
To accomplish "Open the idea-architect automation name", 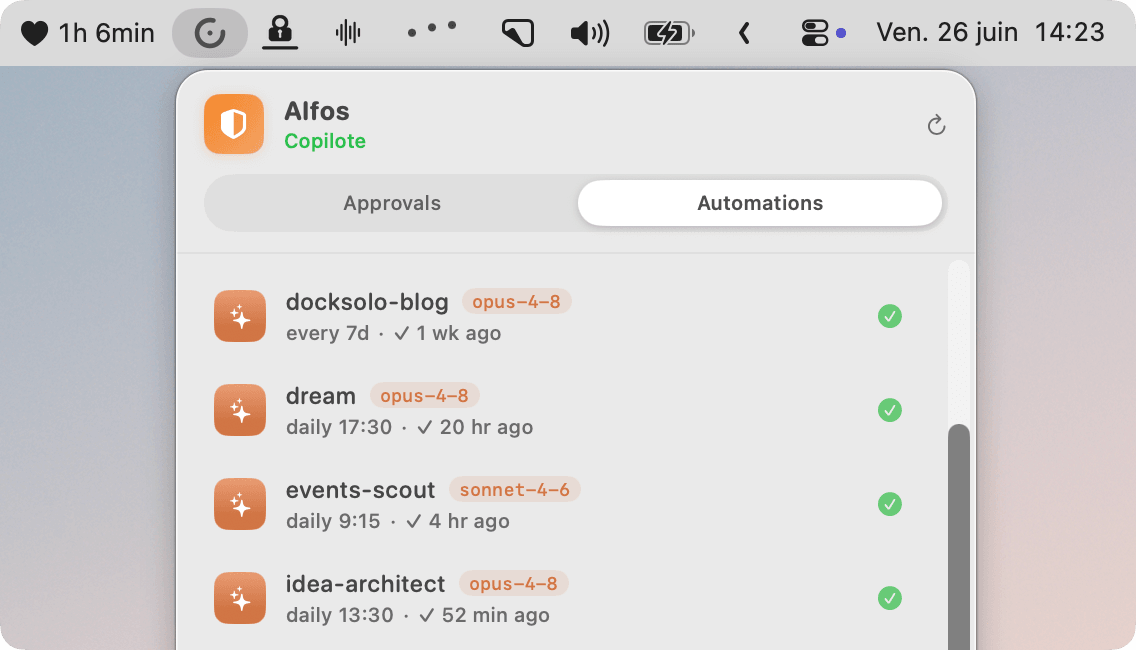I will pyautogui.click(x=365, y=584).
